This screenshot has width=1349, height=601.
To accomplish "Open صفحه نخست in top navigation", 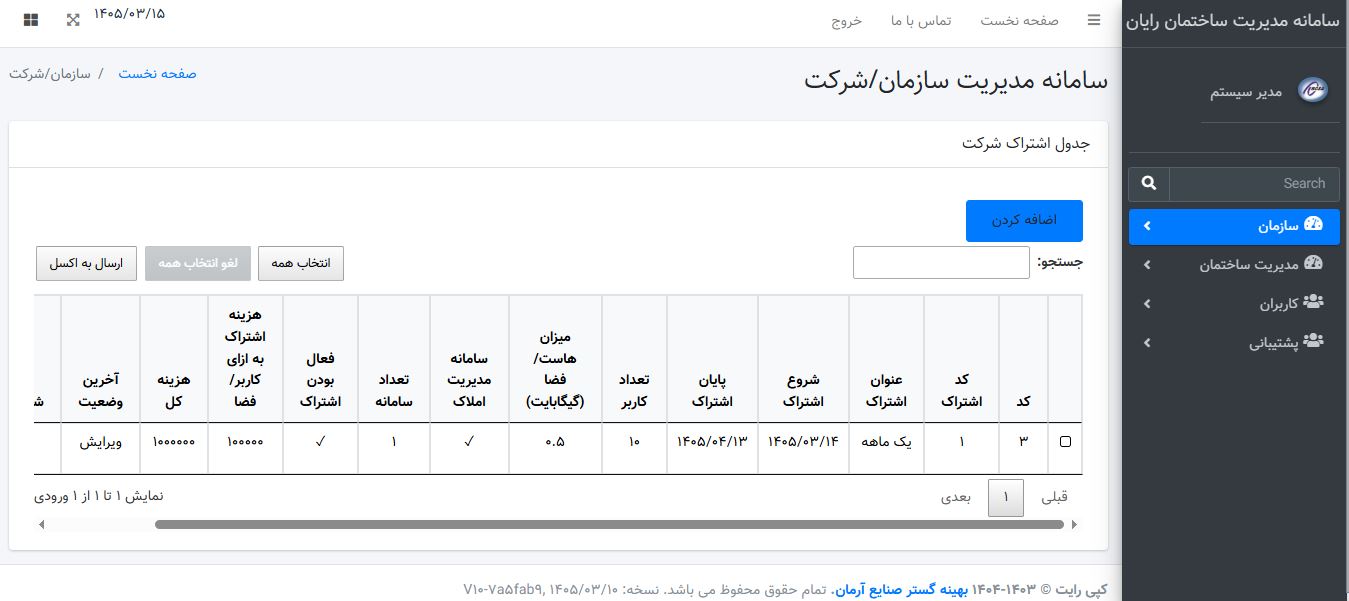I will click(x=1019, y=21).
